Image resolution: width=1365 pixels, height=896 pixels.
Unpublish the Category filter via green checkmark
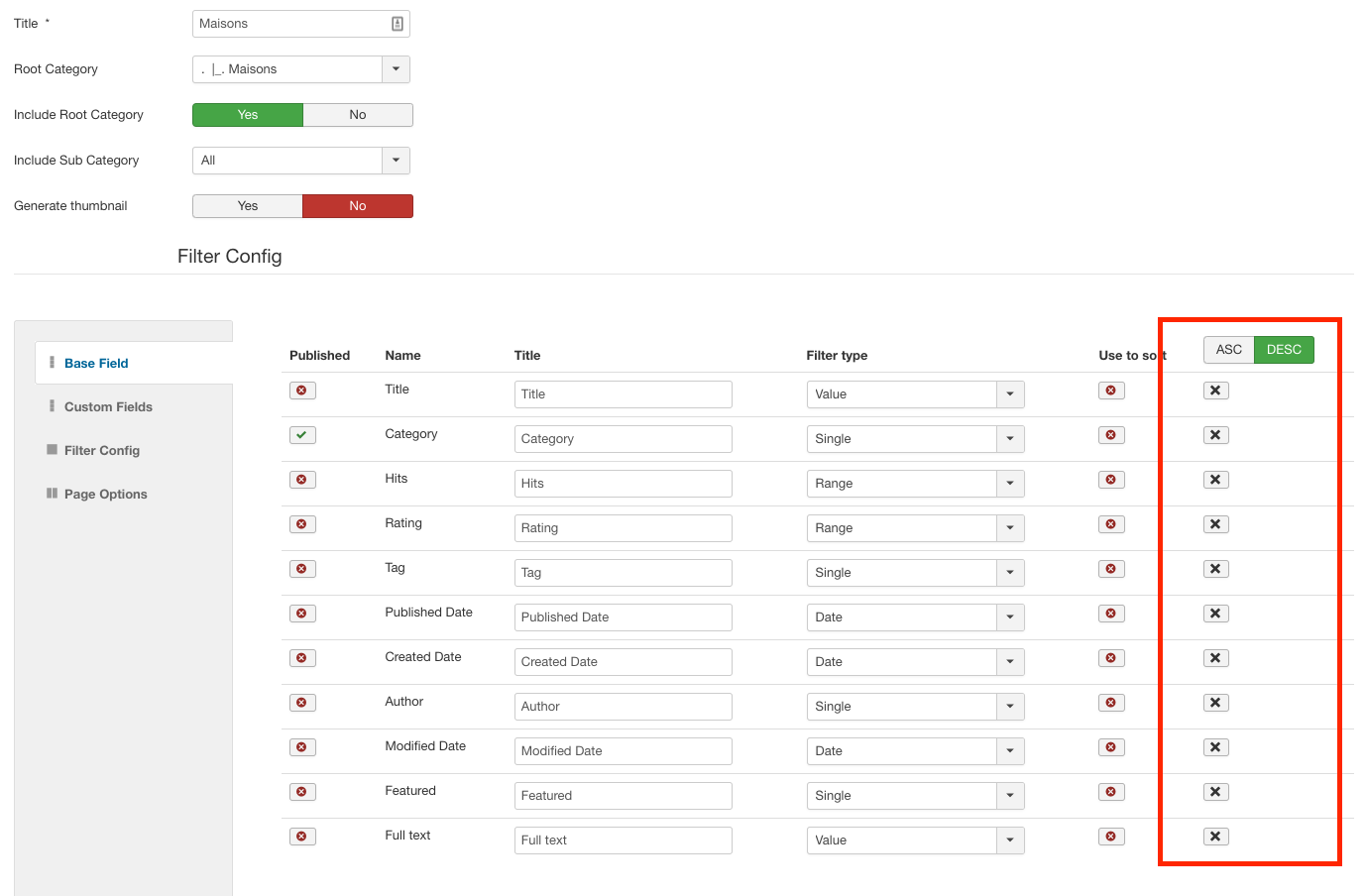click(x=302, y=435)
